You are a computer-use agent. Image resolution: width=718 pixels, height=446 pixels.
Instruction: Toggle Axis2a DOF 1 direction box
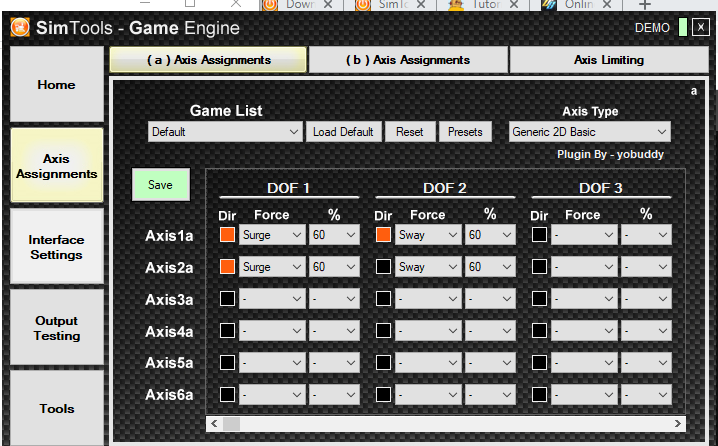[x=227, y=267]
